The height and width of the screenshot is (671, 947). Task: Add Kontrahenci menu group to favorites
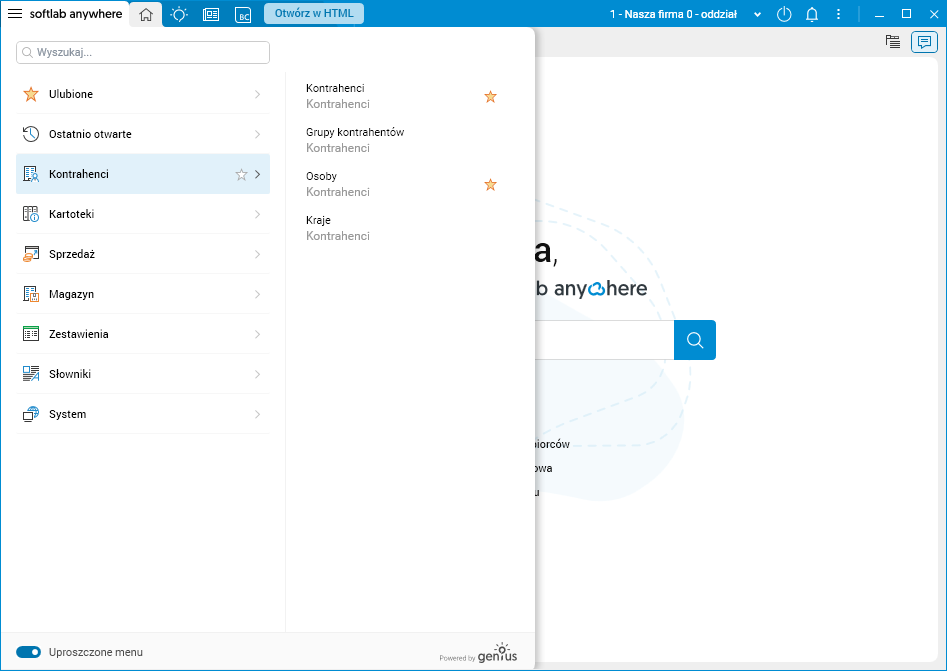click(x=241, y=175)
